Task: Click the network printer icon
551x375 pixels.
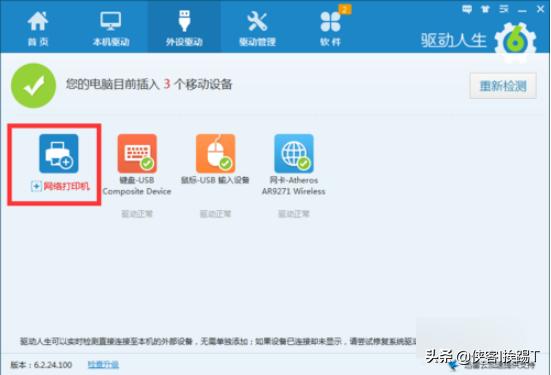Action: point(59,153)
